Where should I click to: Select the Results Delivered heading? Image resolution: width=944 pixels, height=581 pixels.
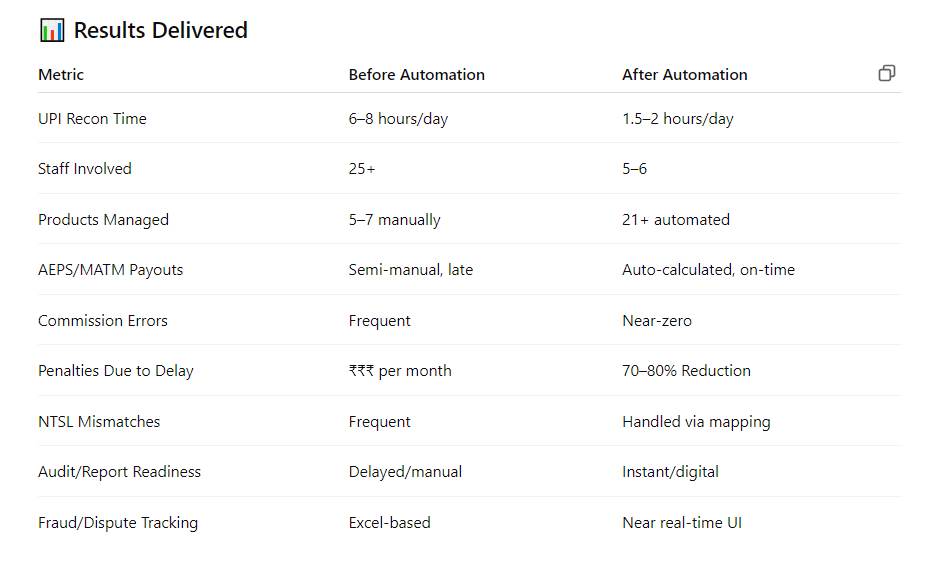pyautogui.click(x=161, y=30)
